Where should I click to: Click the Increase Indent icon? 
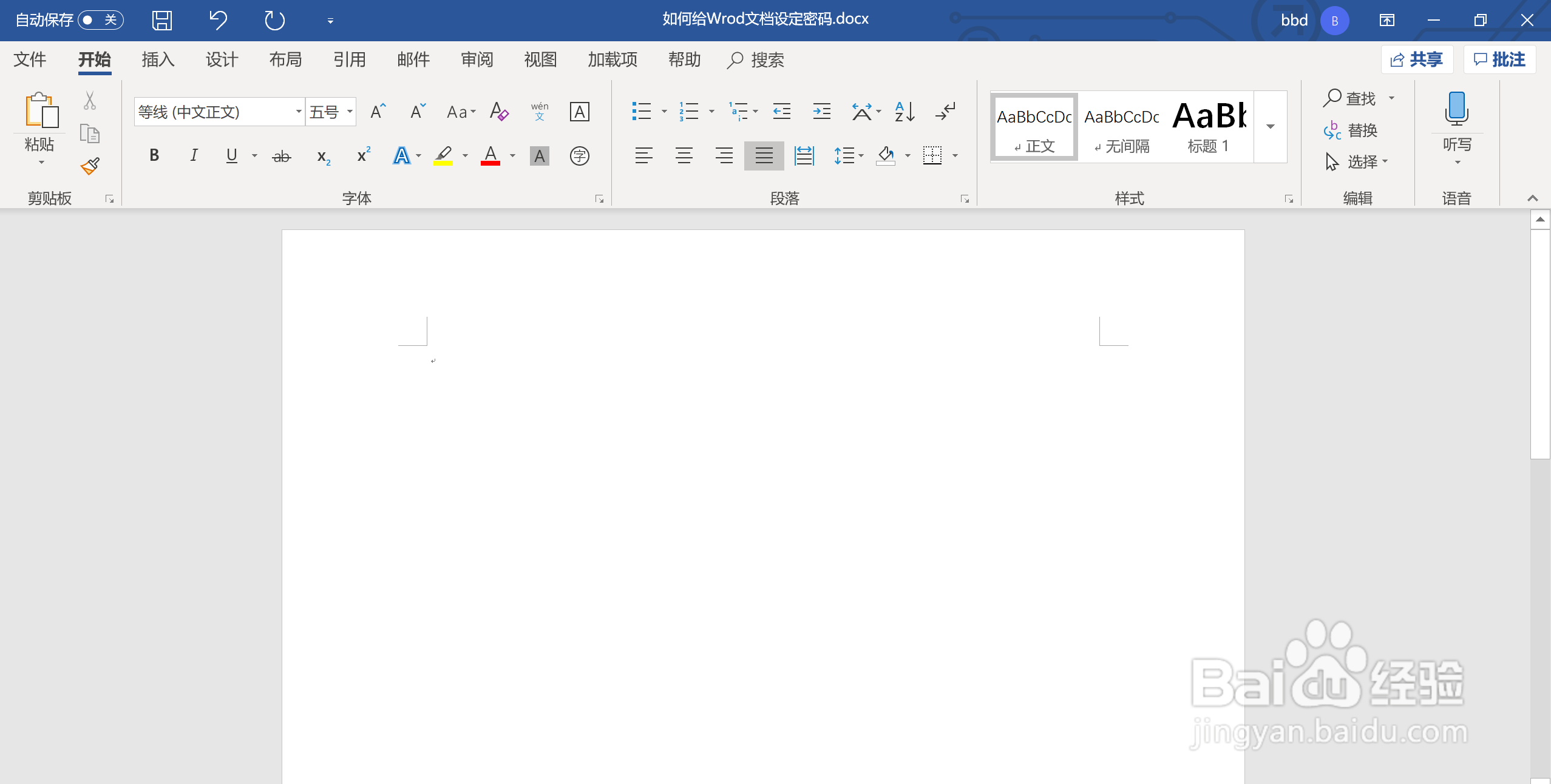[x=821, y=112]
